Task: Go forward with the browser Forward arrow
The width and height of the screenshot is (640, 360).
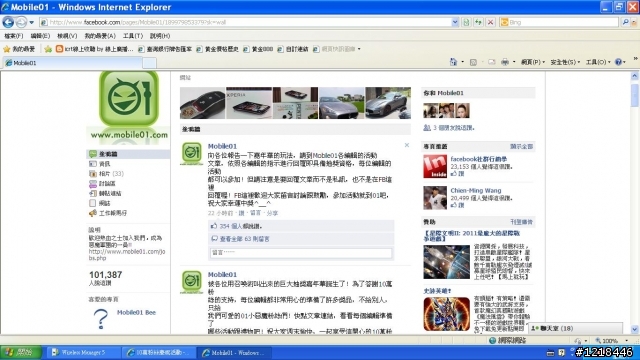Action: [21, 22]
